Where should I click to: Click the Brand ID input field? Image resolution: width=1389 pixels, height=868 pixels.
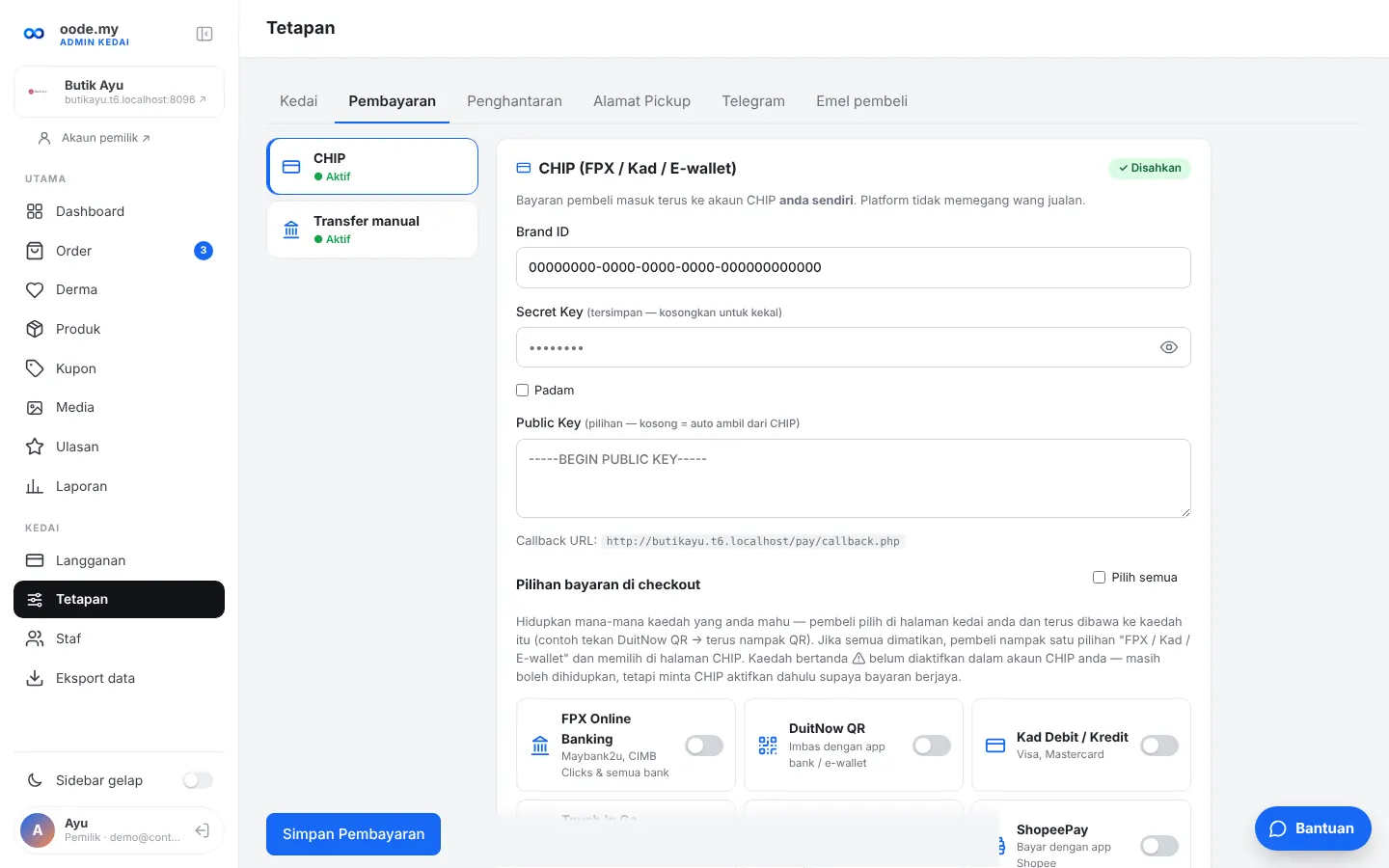(x=854, y=267)
